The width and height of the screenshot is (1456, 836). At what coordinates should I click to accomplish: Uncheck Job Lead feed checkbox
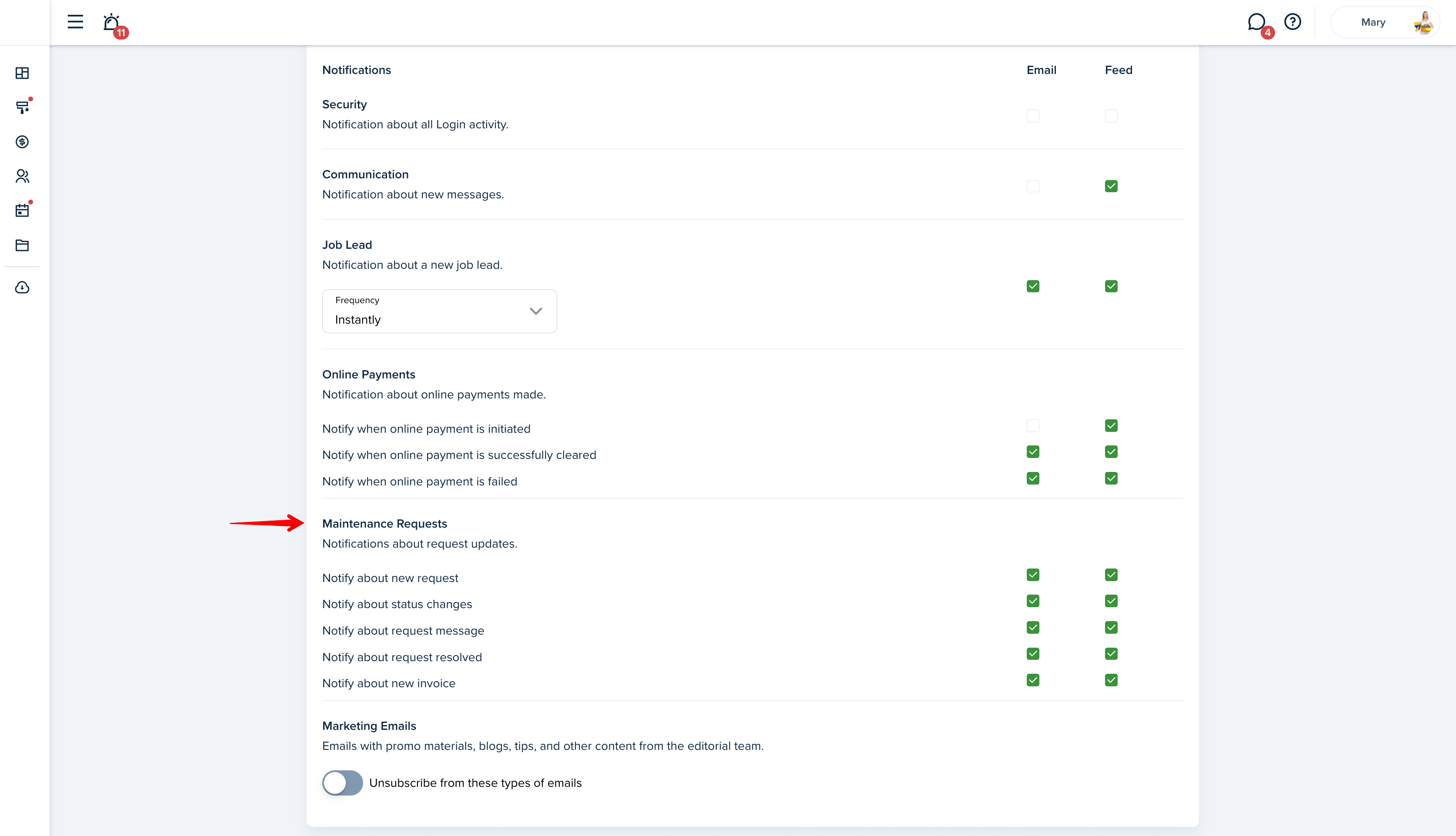pyautogui.click(x=1111, y=286)
